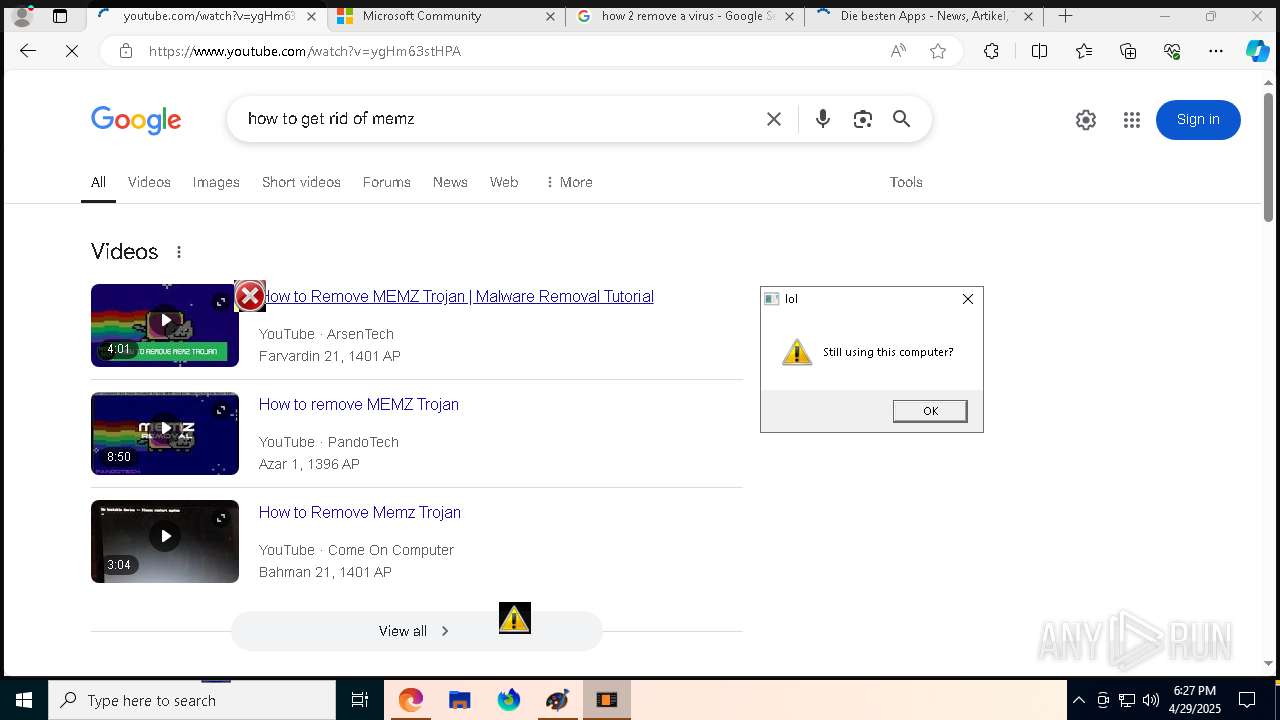Switch to how 2 remove a virus tab
Image resolution: width=1280 pixels, height=720 pixels.
click(x=685, y=16)
